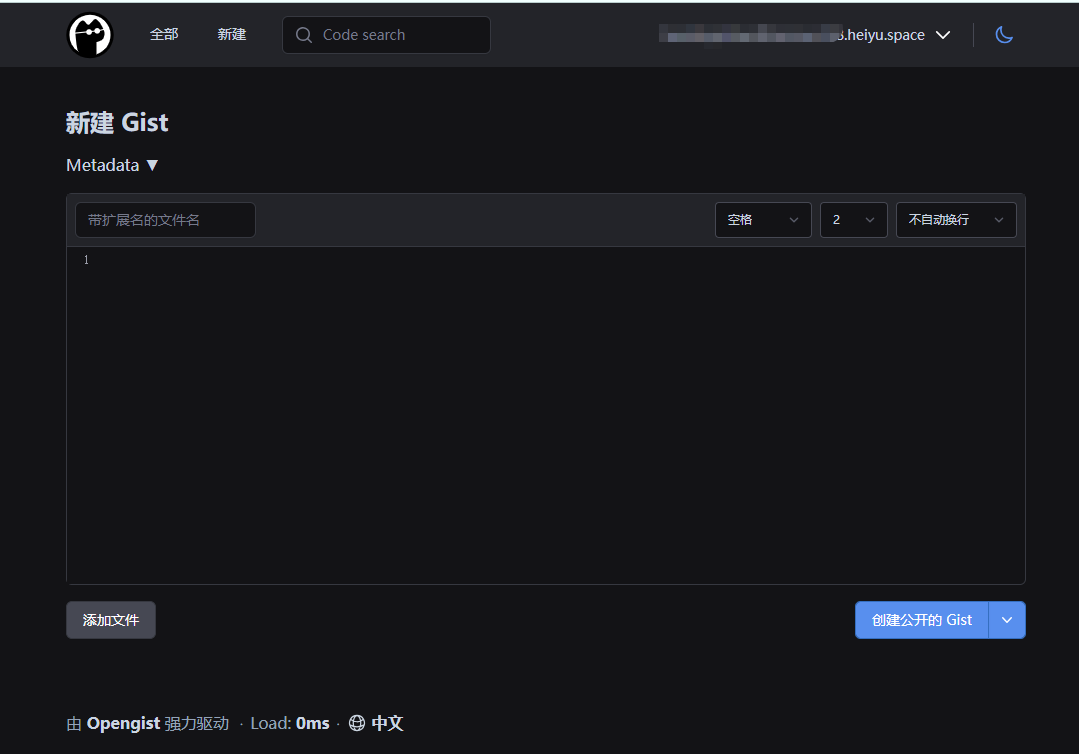
Task: Click the filename with extension field
Action: point(165,220)
